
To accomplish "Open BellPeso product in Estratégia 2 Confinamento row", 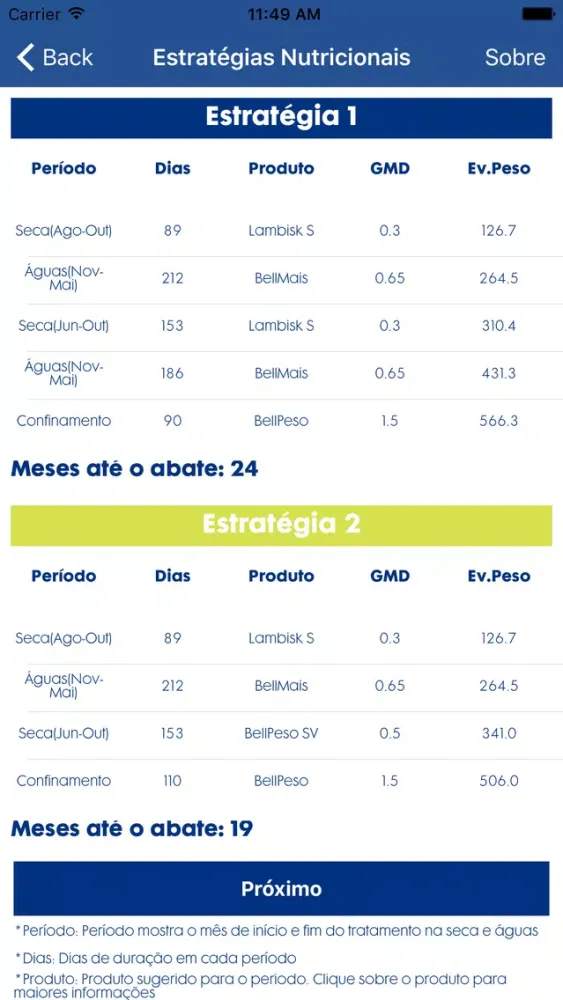I will pyautogui.click(x=281, y=781).
